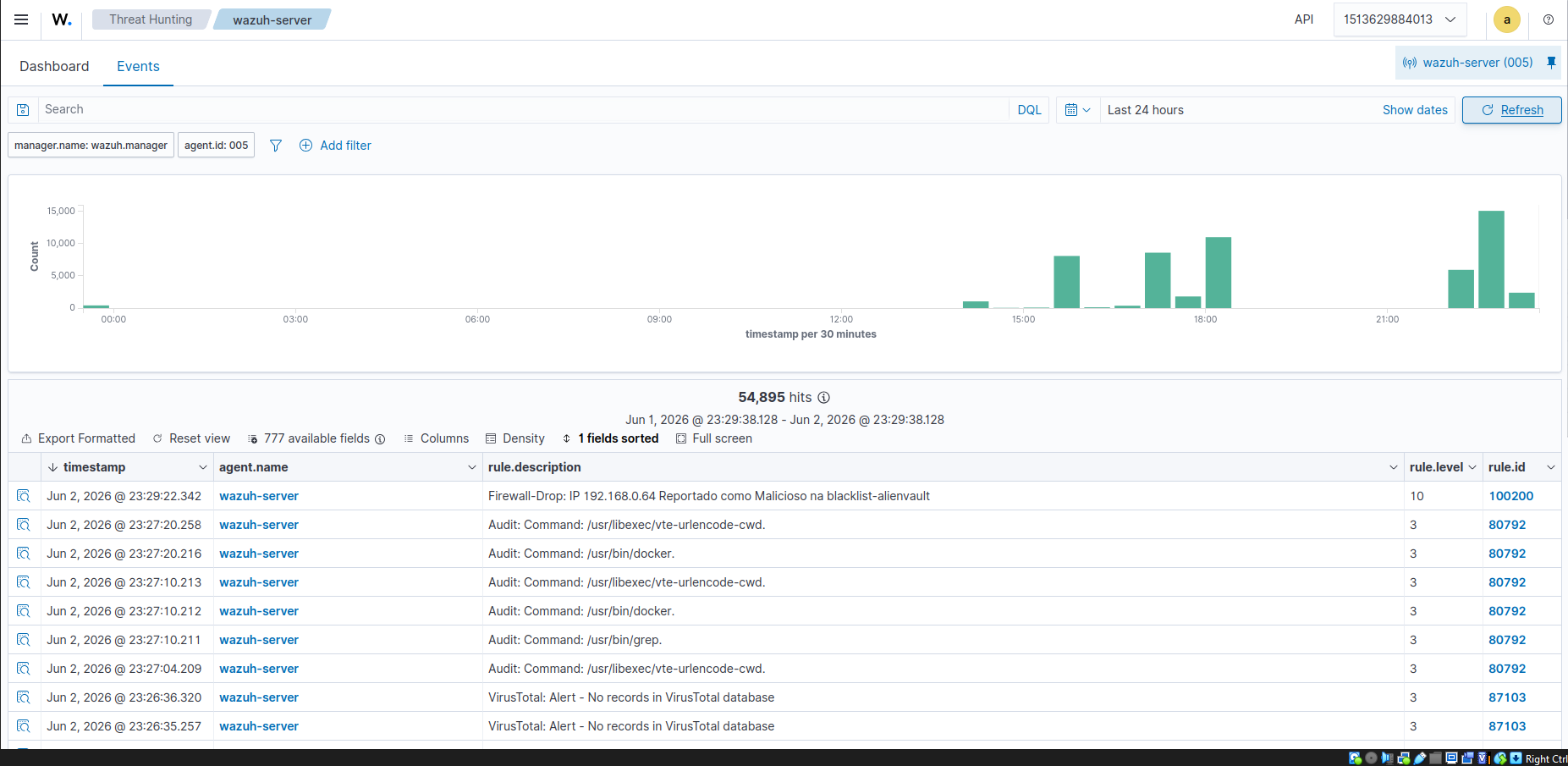
Task: Open the saved queries icon
Action: tap(23, 110)
